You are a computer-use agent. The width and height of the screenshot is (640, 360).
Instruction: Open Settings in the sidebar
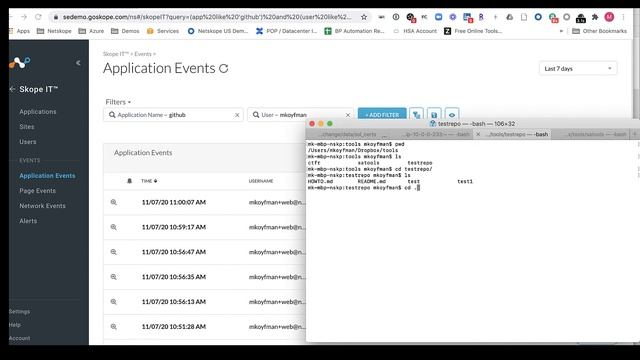click(19, 311)
